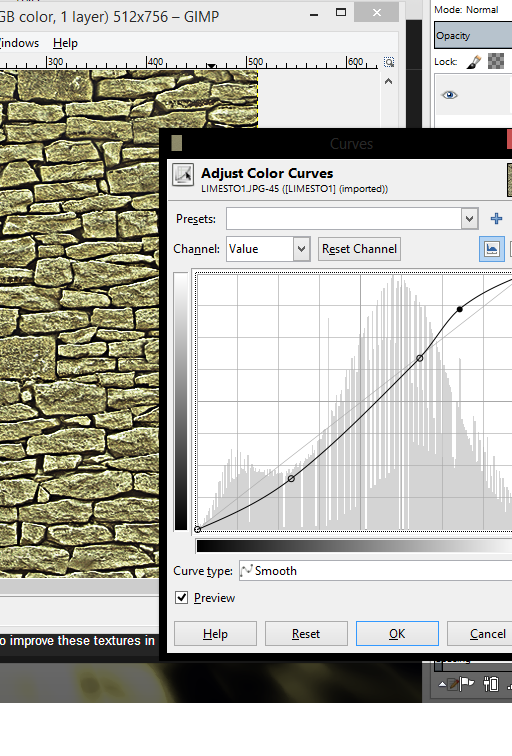This screenshot has height=756, width=512.
Task: Click the zoom-on-resize icon beside the ruler
Action: pyautogui.click(x=389, y=62)
